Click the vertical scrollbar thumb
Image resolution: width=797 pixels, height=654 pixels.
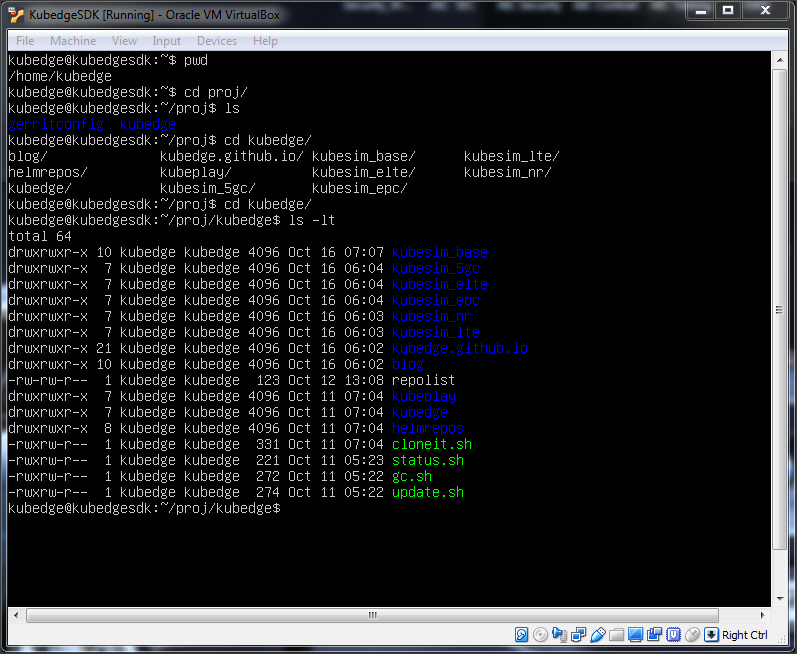pos(780,309)
